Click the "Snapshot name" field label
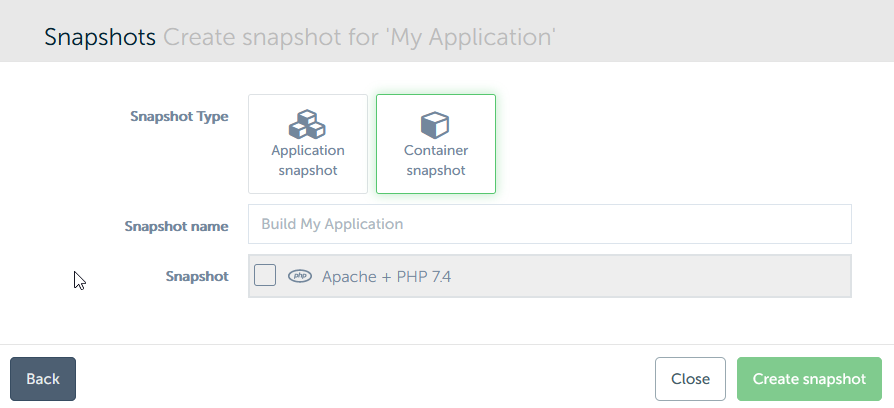 tap(176, 226)
